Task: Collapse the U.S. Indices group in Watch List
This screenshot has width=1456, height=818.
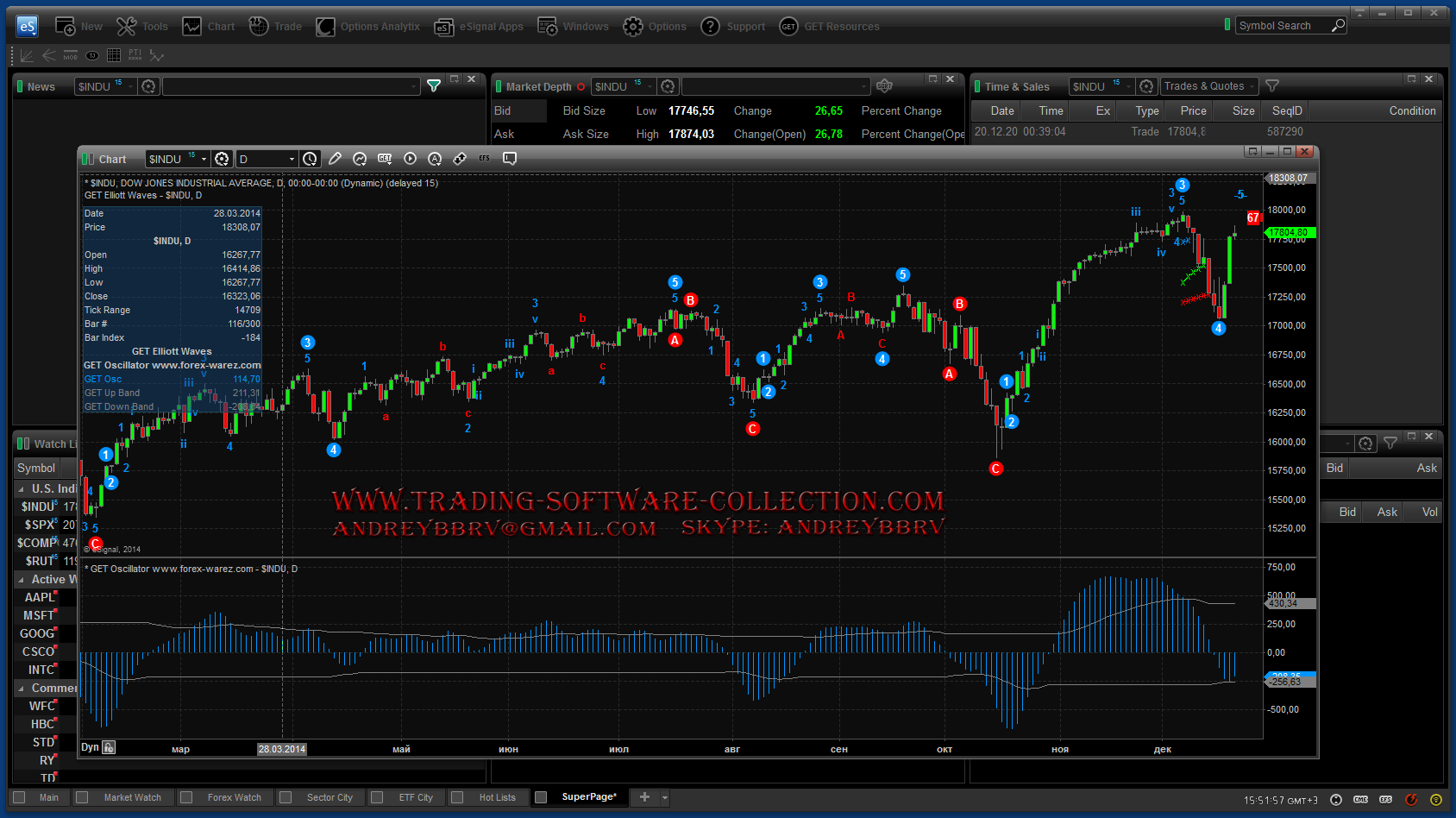Action: click(x=22, y=489)
